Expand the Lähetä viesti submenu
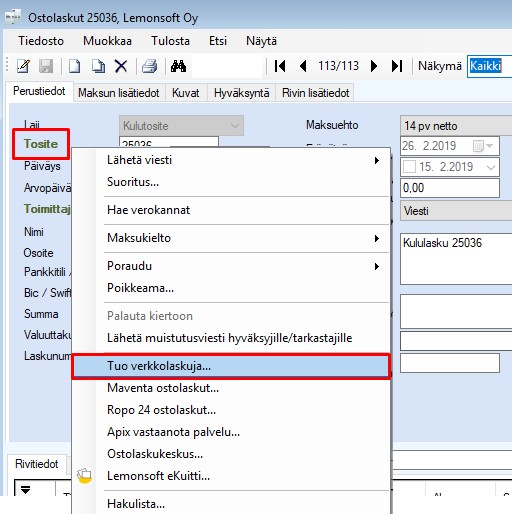The width and height of the screenshot is (514, 515). [377, 160]
